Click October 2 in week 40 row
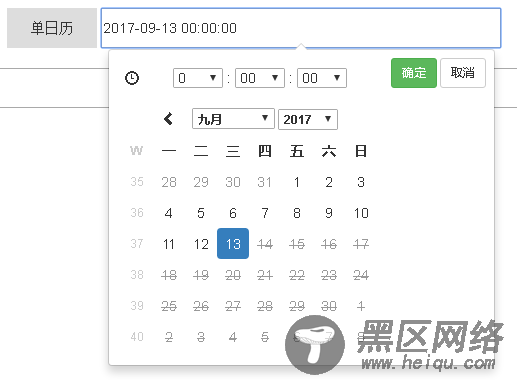This screenshot has width=517, height=380. pyautogui.click(x=169, y=337)
